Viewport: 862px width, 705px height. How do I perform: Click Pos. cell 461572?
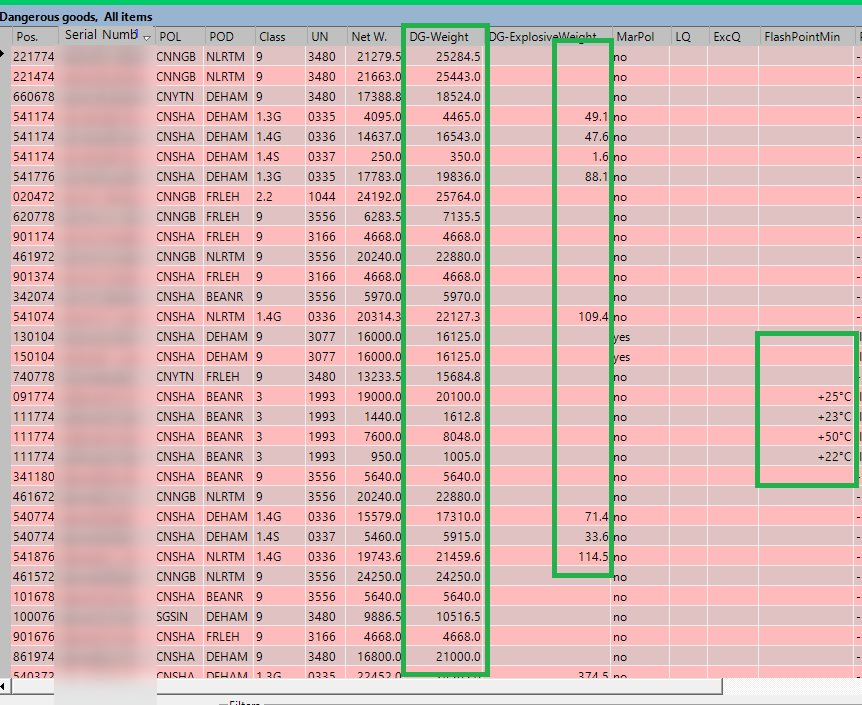pos(34,577)
